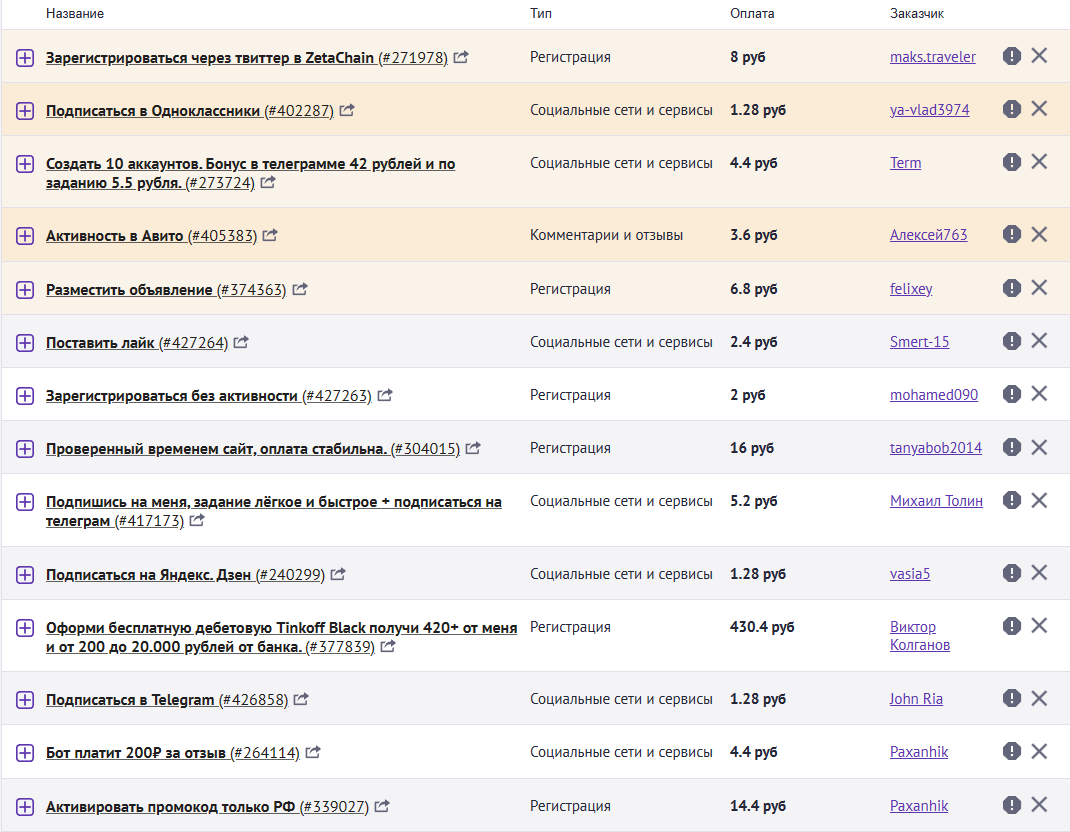Sort by the 'Оплата' column header
This screenshot has height=832, width=1070.
752,14
